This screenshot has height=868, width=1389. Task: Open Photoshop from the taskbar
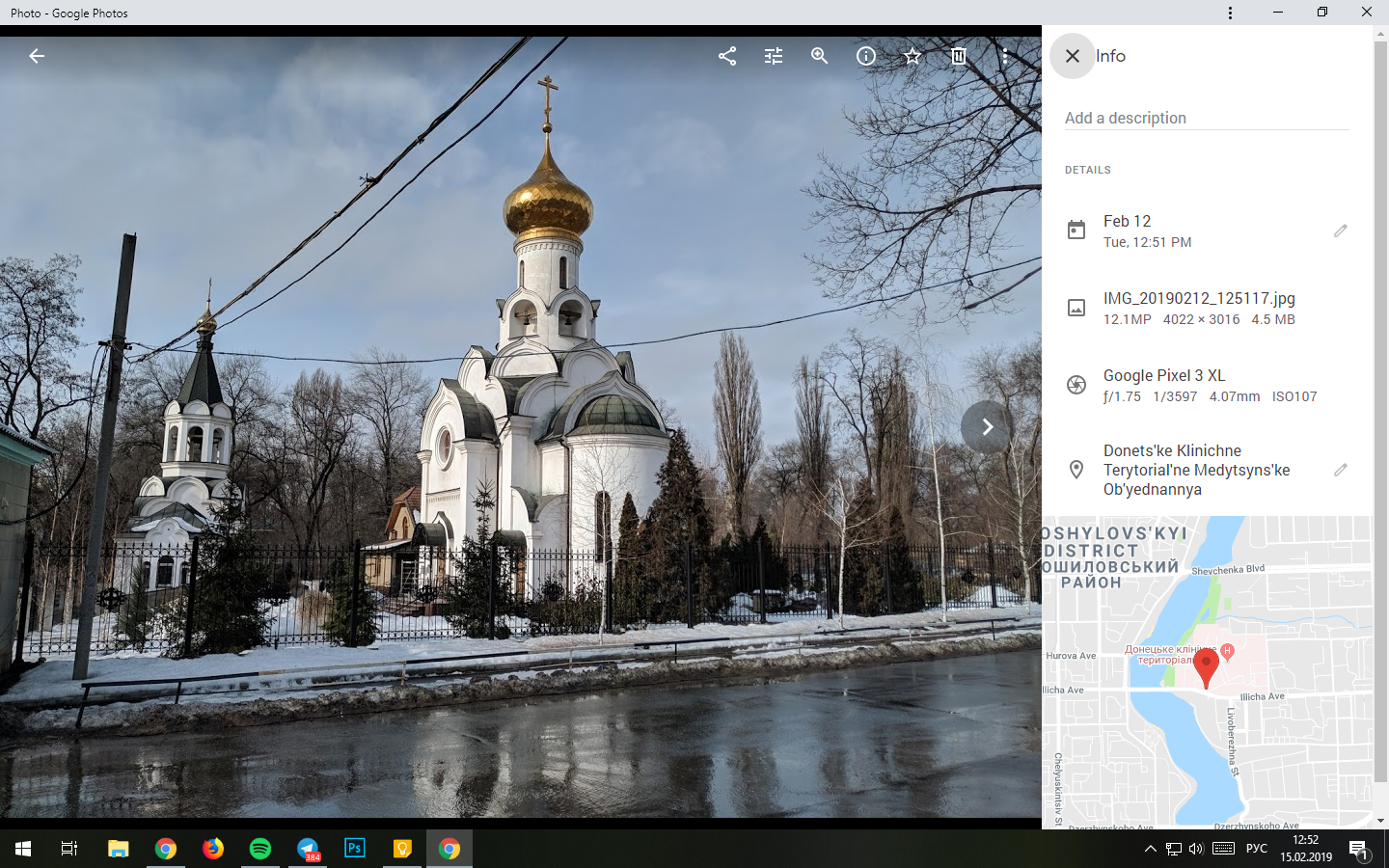click(354, 849)
